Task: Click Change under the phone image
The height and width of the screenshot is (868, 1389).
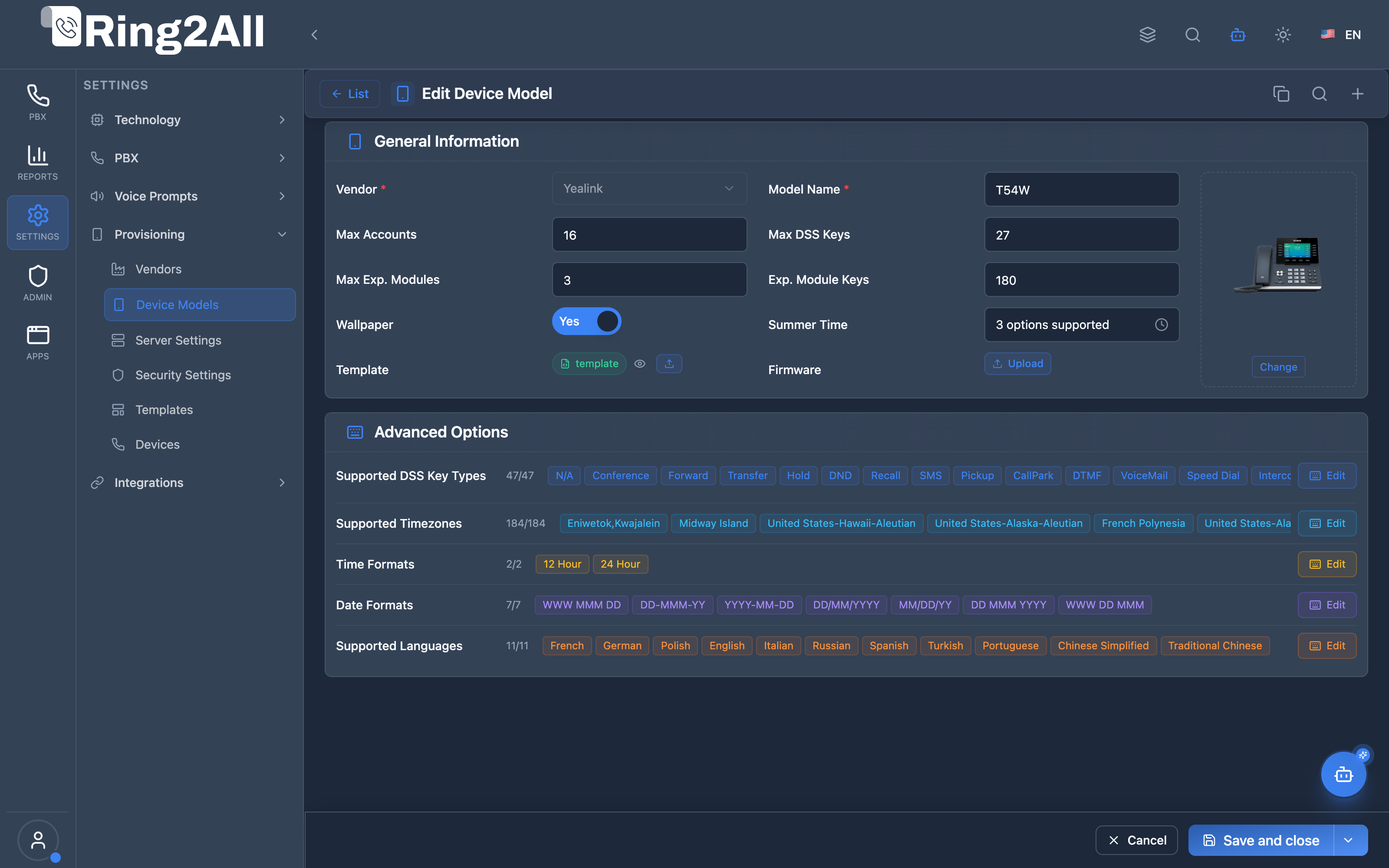Action: [x=1278, y=367]
